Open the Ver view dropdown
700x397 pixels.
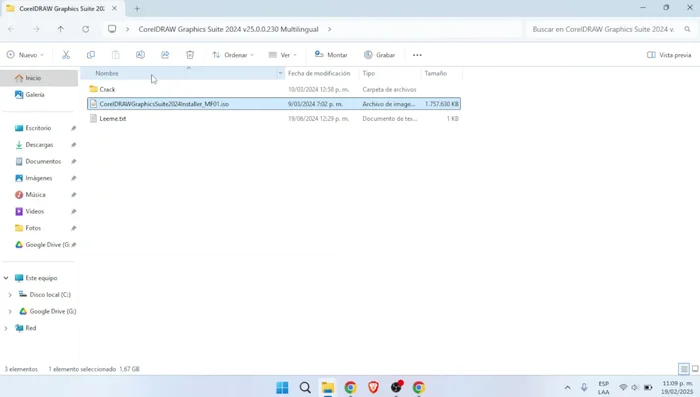pyautogui.click(x=282, y=55)
